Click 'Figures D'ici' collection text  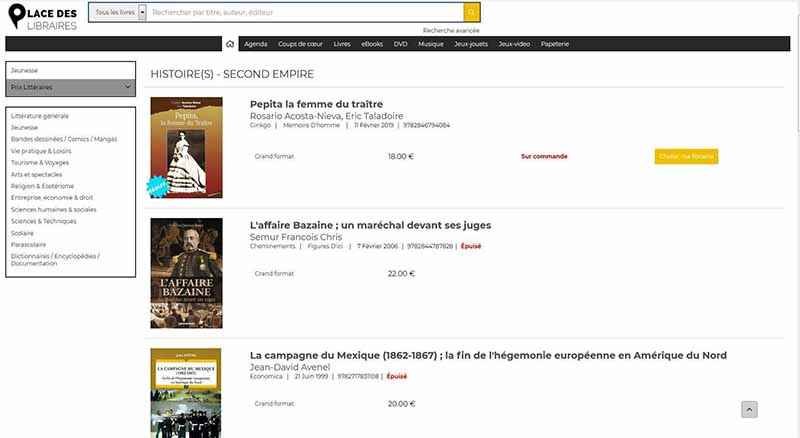pos(325,246)
